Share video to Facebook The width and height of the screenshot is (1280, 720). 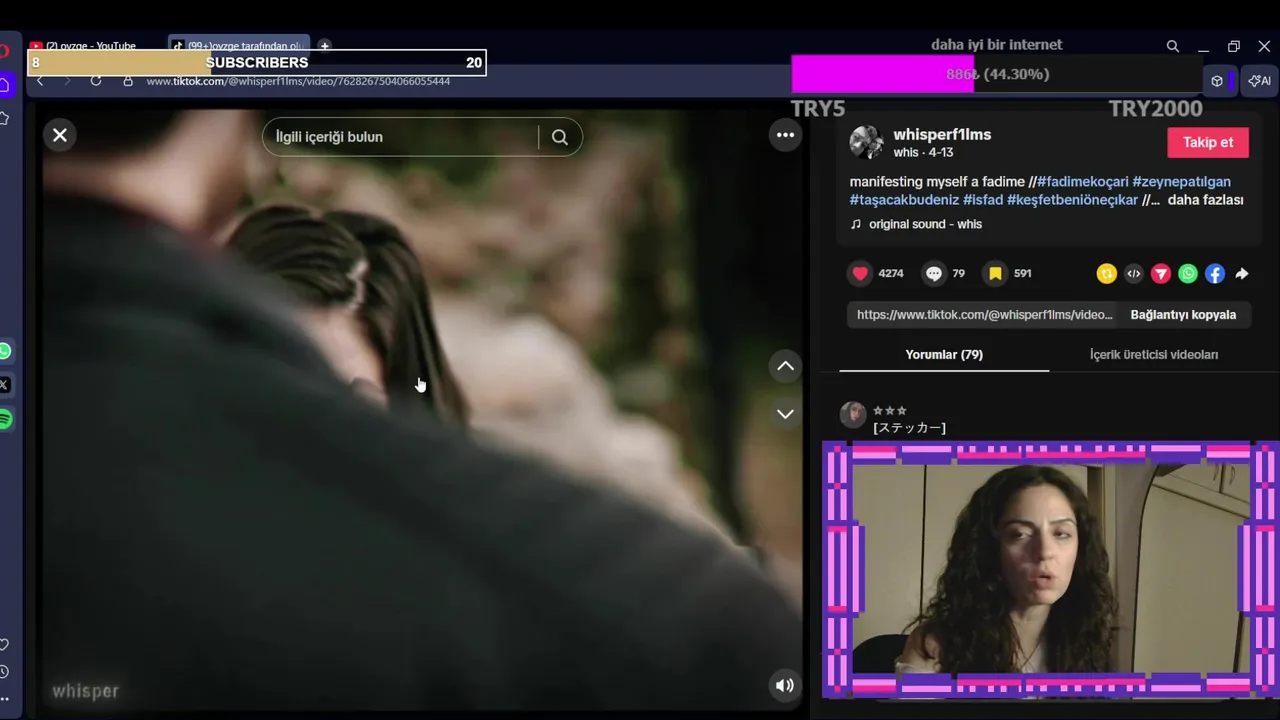click(1214, 273)
